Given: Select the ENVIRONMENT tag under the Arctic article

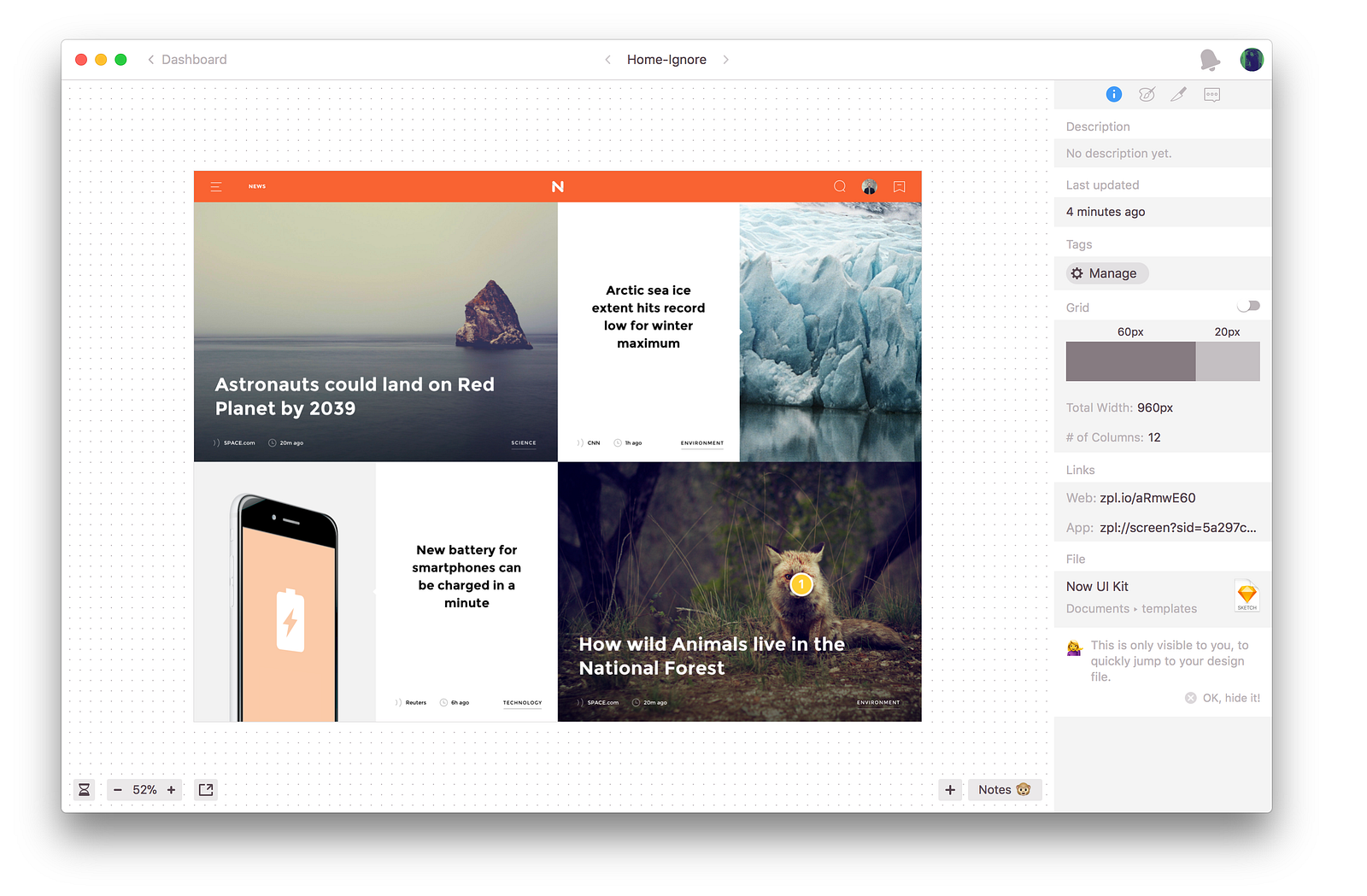Looking at the screenshot, I should 702,443.
